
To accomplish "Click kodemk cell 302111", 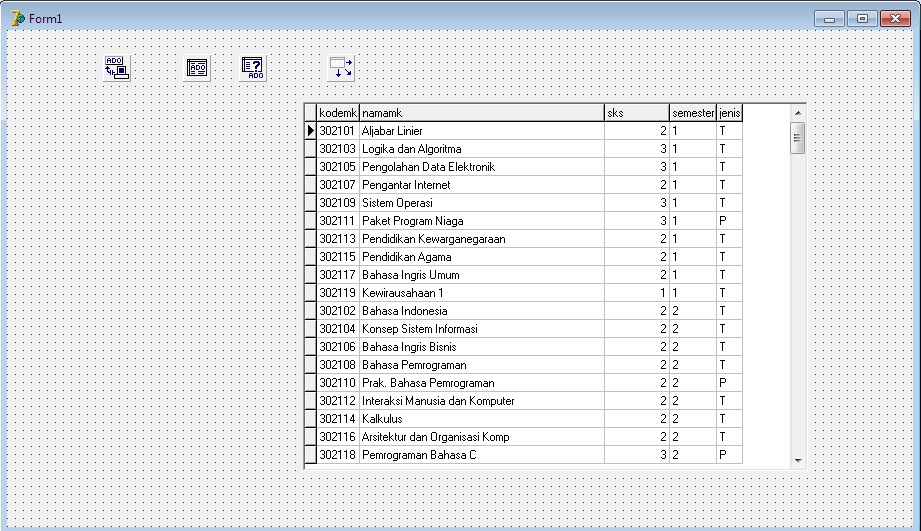I will pyautogui.click(x=338, y=221).
